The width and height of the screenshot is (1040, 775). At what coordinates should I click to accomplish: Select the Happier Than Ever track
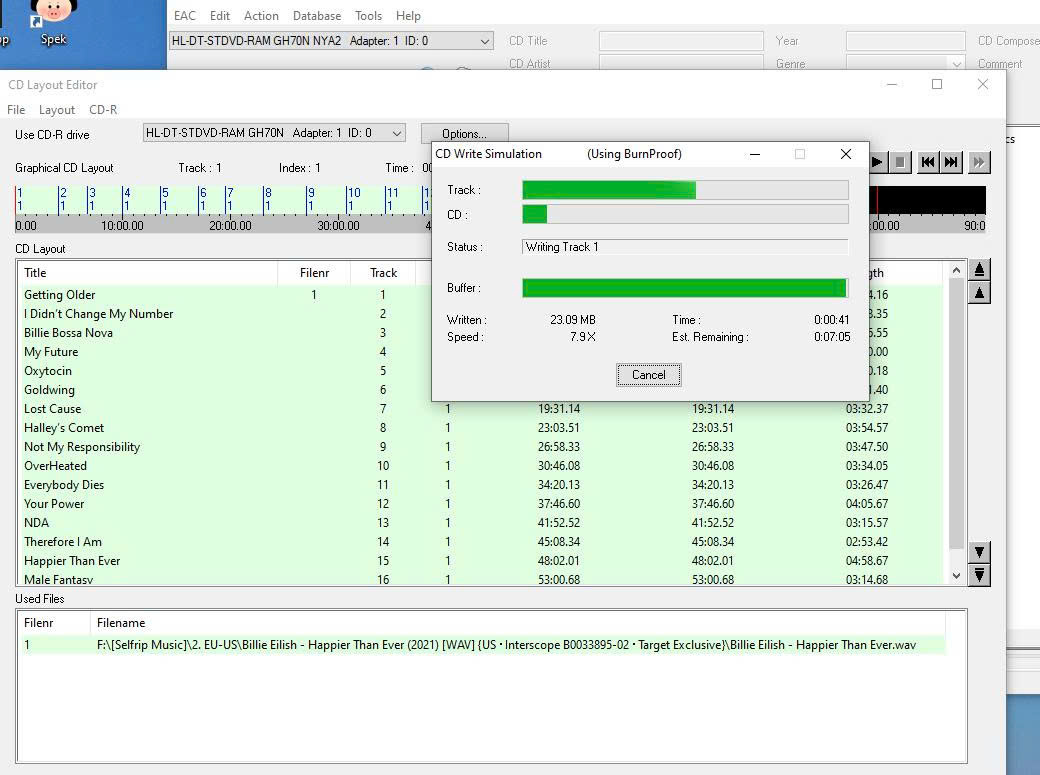[x=482, y=561]
